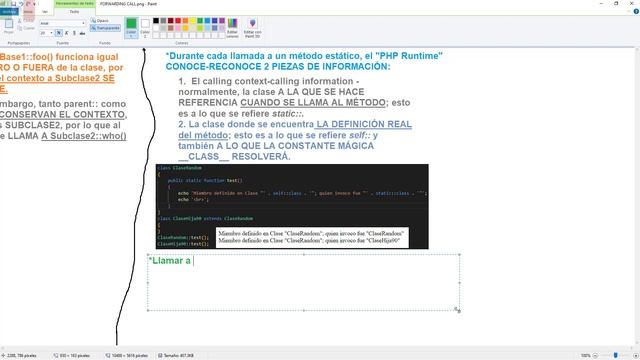Pick the purple color swatch
The width and height of the screenshot is (640, 360).
pos(222,20)
